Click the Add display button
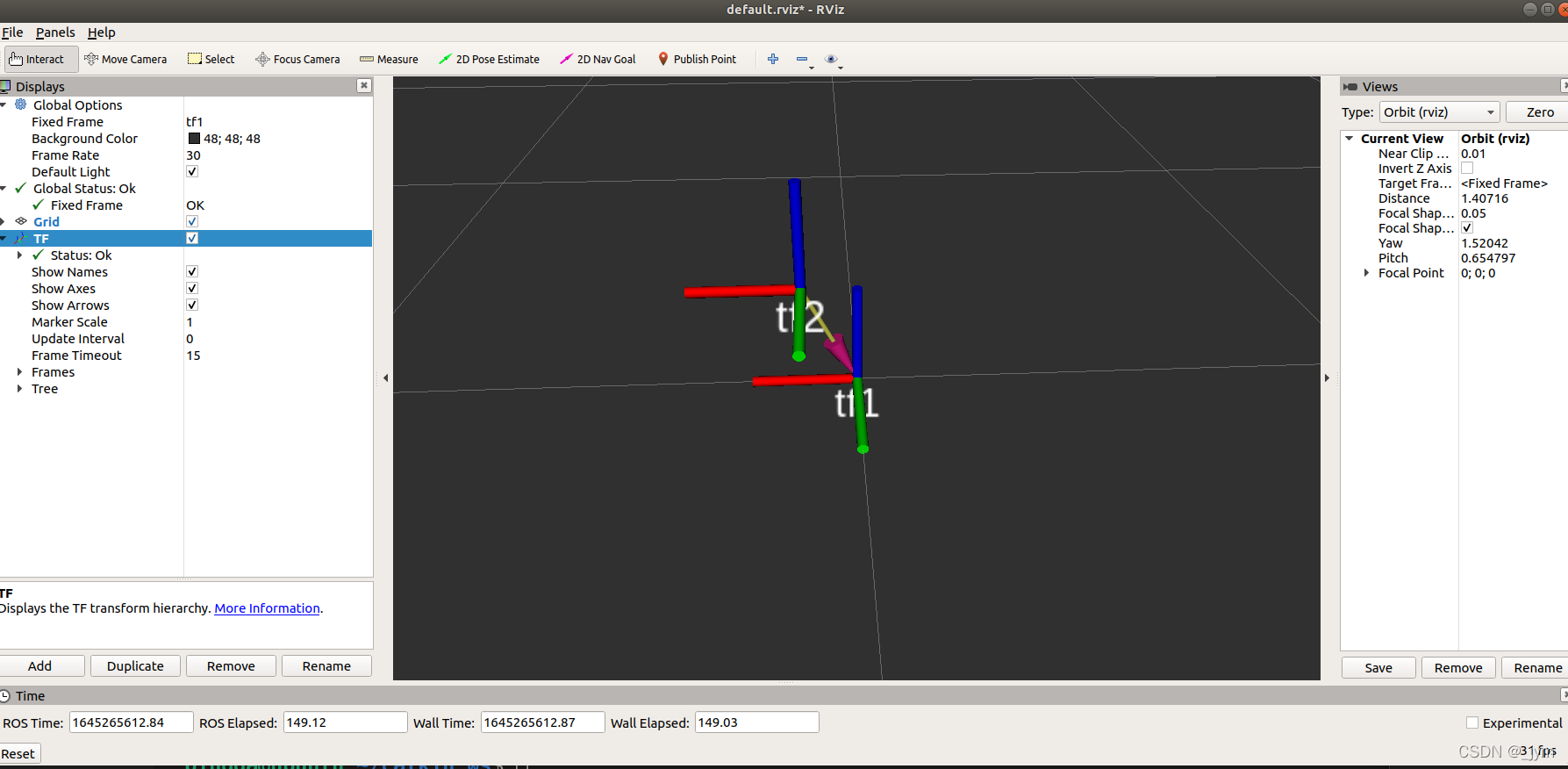 coord(40,665)
